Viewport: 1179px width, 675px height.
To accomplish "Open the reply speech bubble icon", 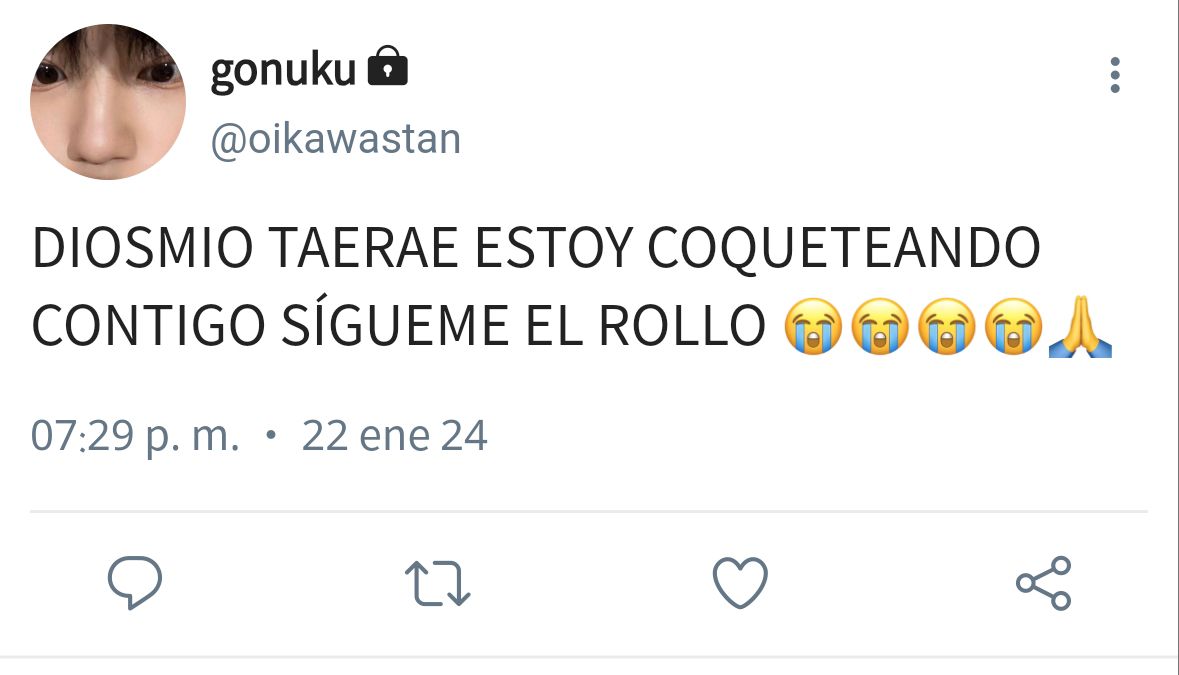I will 135,583.
